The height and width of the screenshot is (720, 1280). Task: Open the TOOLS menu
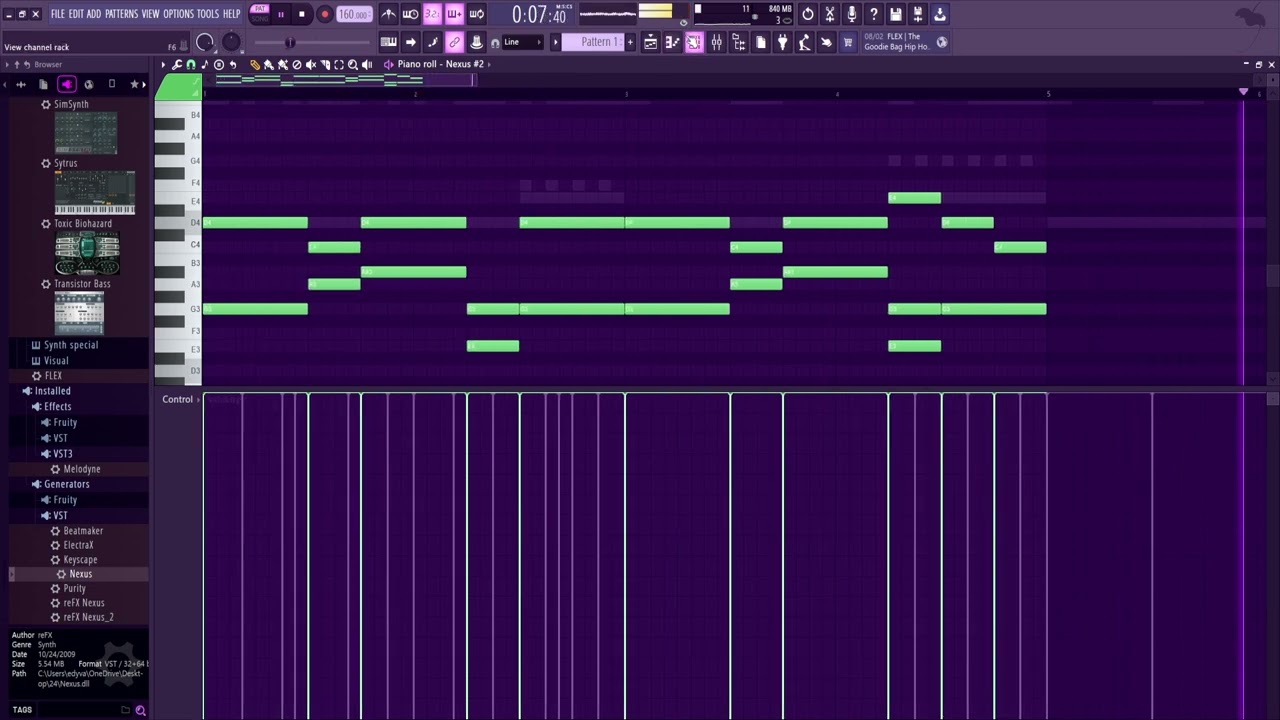pyautogui.click(x=207, y=14)
